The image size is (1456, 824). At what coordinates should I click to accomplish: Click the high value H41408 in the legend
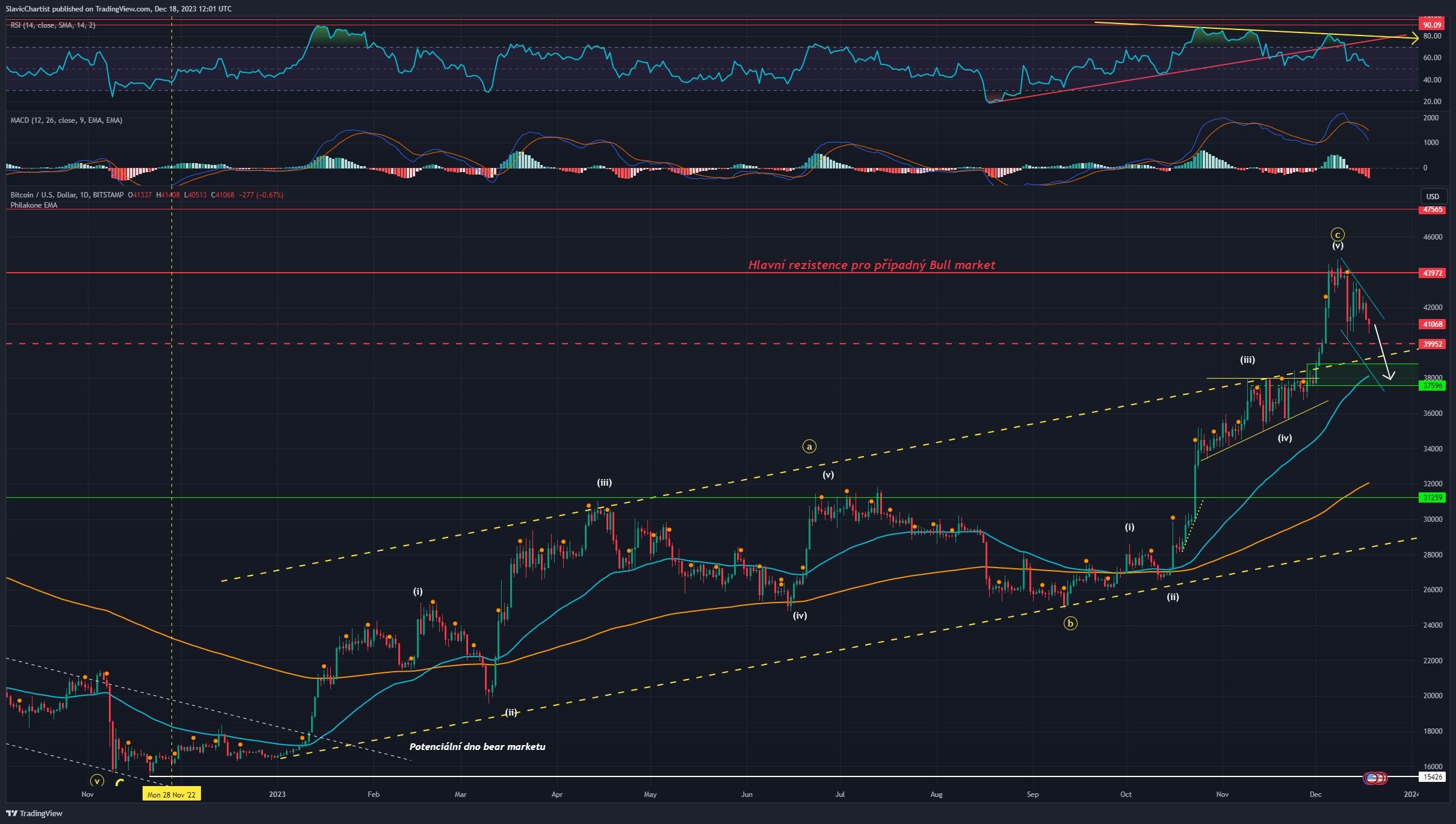(x=168, y=195)
